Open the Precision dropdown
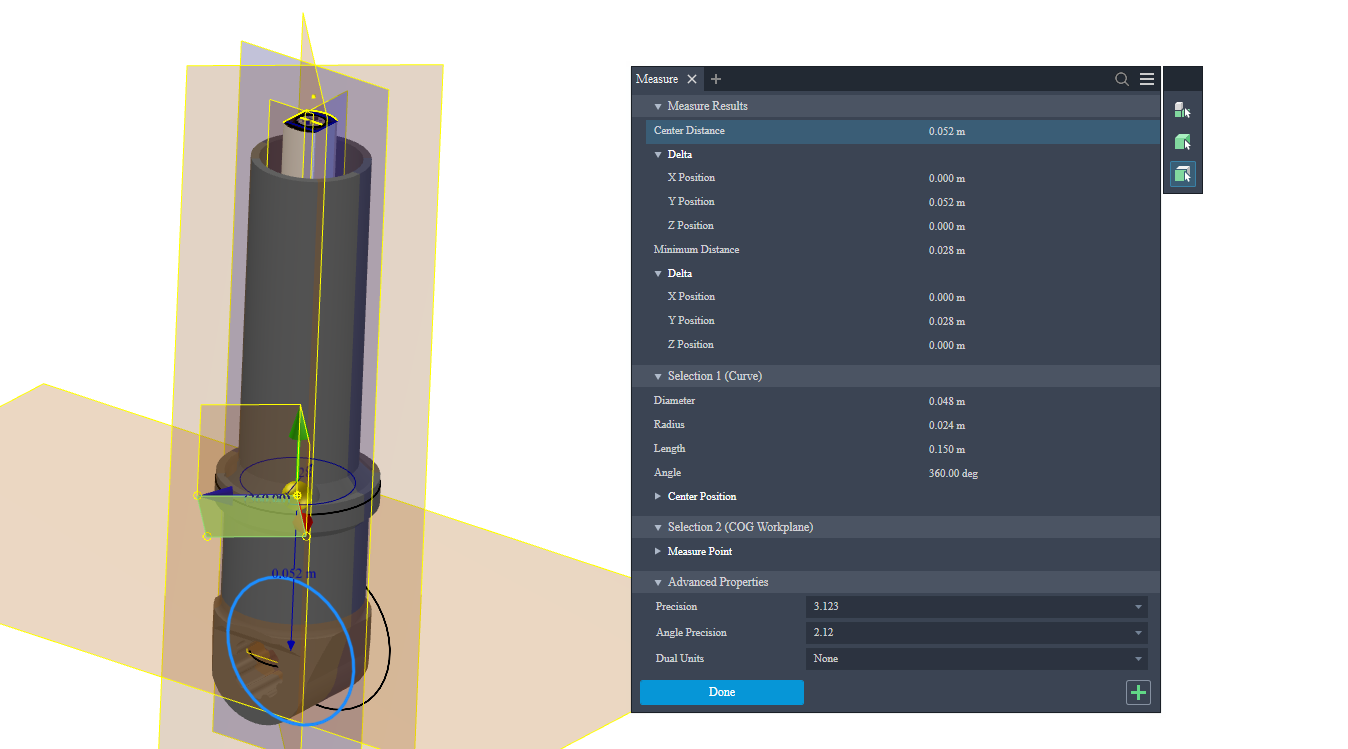The height and width of the screenshot is (749, 1348). pyautogui.click(x=976, y=607)
